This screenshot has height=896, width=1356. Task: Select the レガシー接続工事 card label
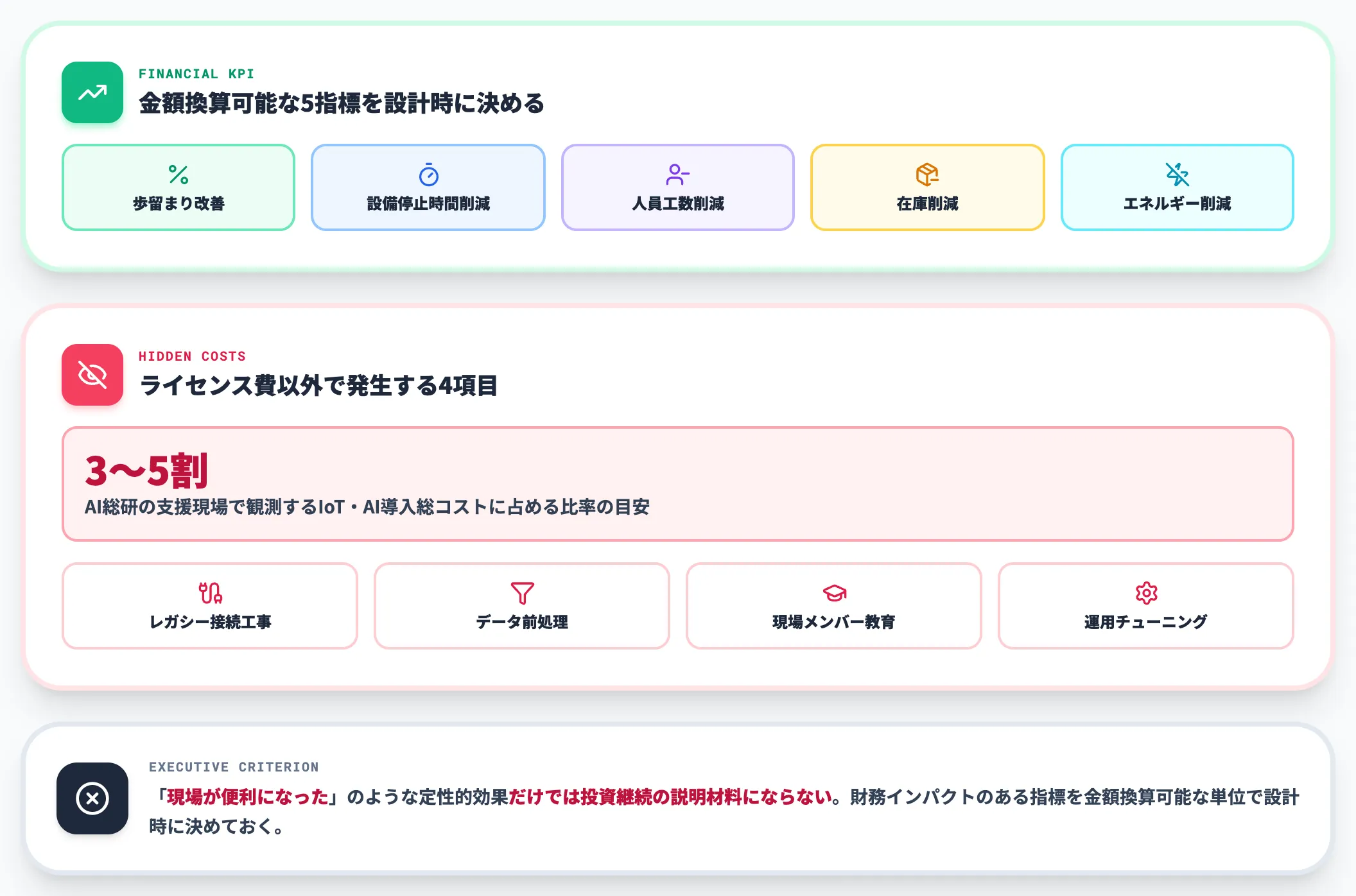pyautogui.click(x=210, y=622)
